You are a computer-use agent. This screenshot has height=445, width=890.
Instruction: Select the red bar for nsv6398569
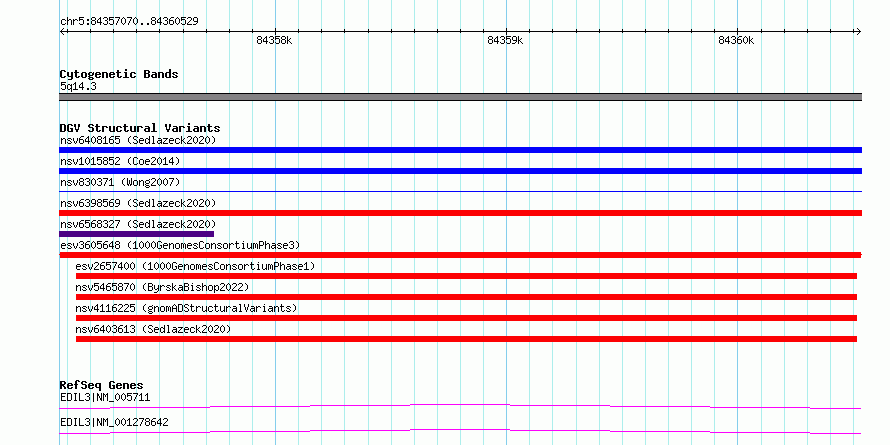[x=460, y=213]
